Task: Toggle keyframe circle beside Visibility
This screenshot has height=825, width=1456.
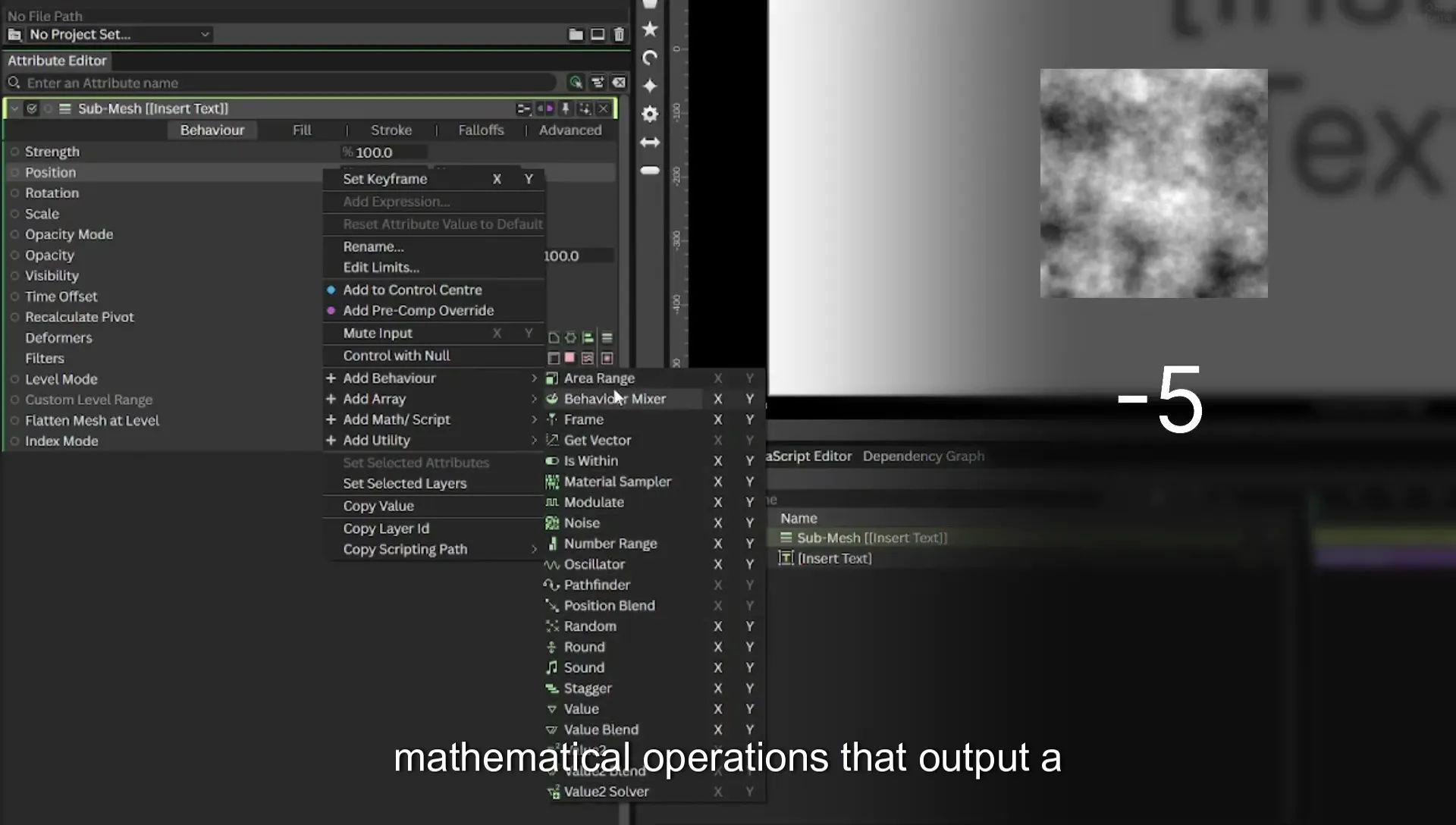Action: tap(14, 275)
